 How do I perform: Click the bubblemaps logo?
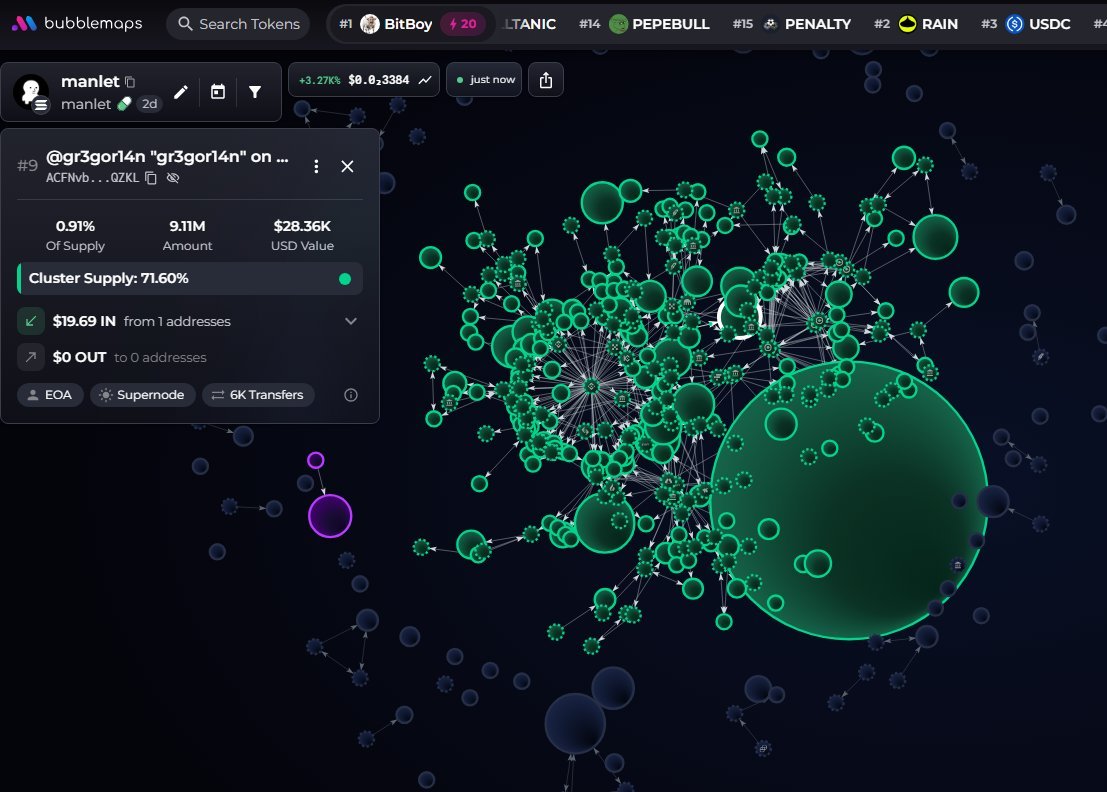(x=77, y=23)
